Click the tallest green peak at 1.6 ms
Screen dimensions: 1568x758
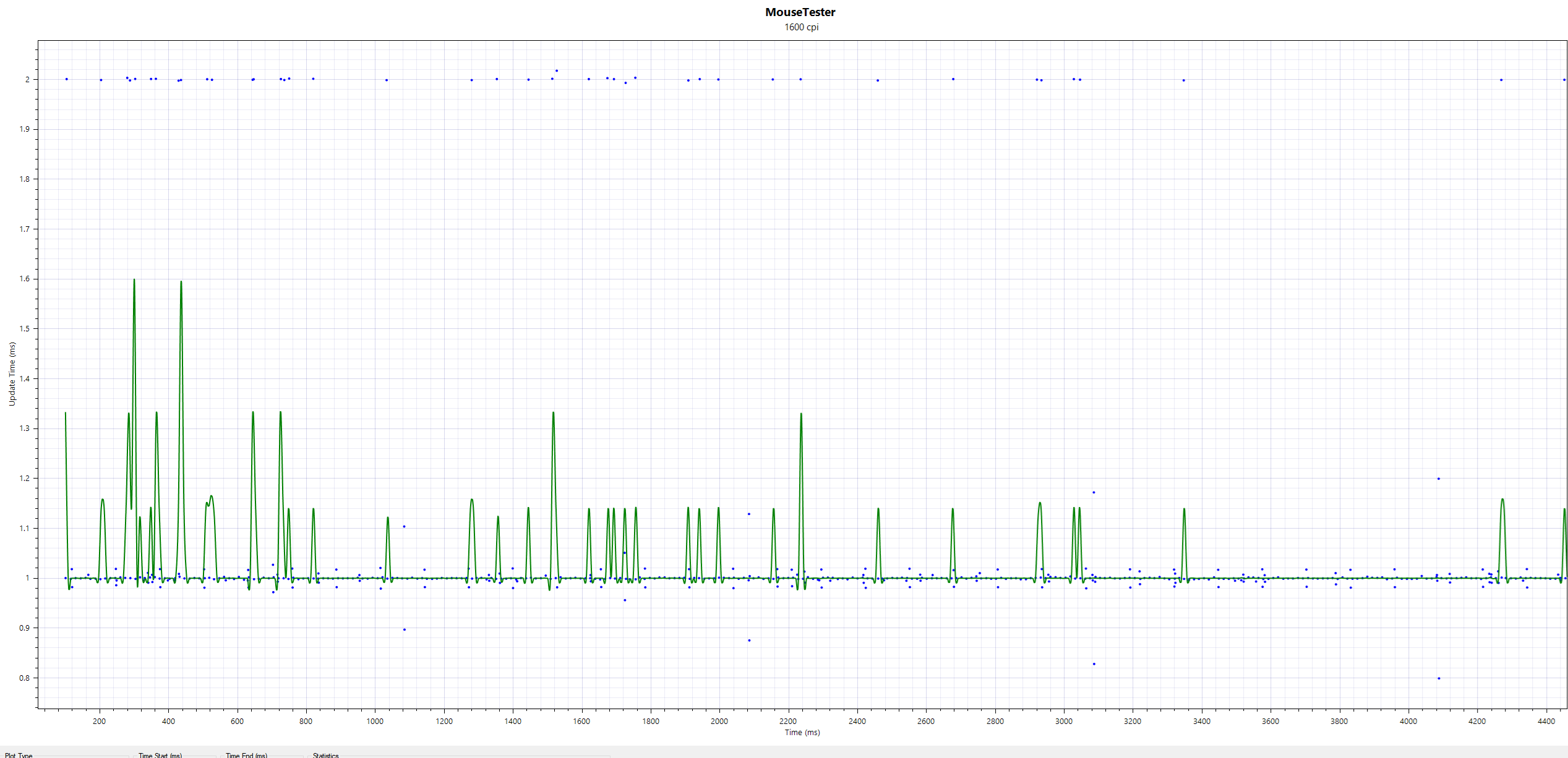point(134,280)
